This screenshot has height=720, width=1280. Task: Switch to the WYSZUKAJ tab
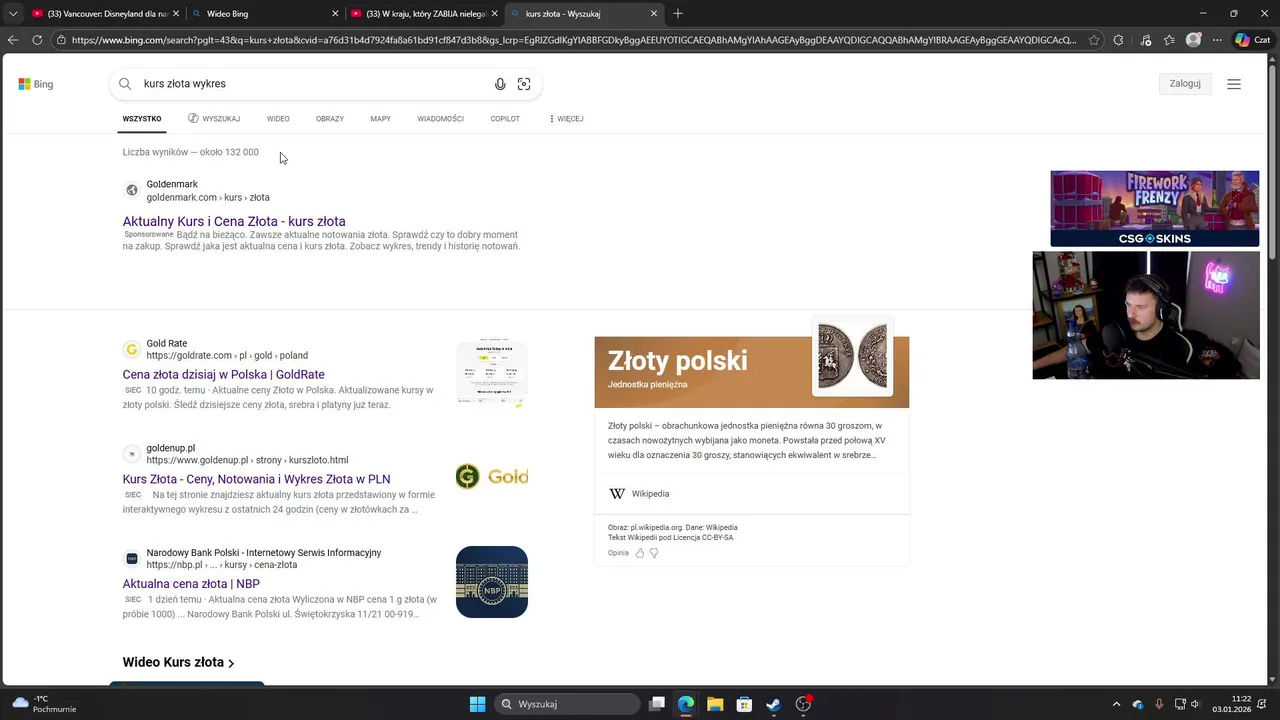coord(214,119)
